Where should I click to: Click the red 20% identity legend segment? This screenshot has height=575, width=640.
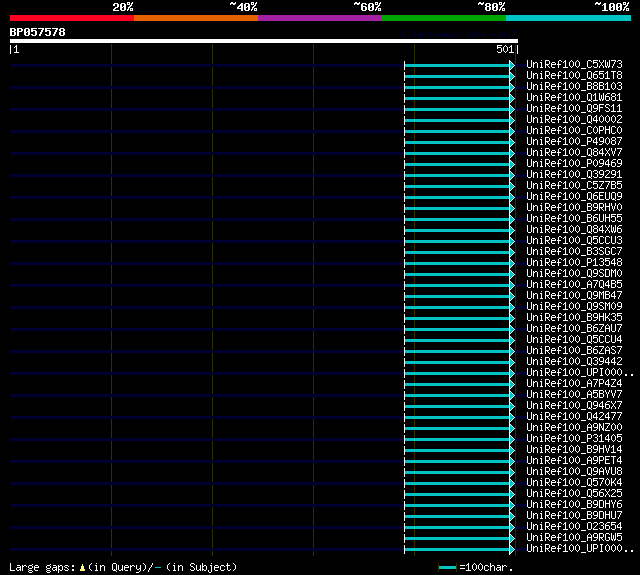pyautogui.click(x=72, y=18)
